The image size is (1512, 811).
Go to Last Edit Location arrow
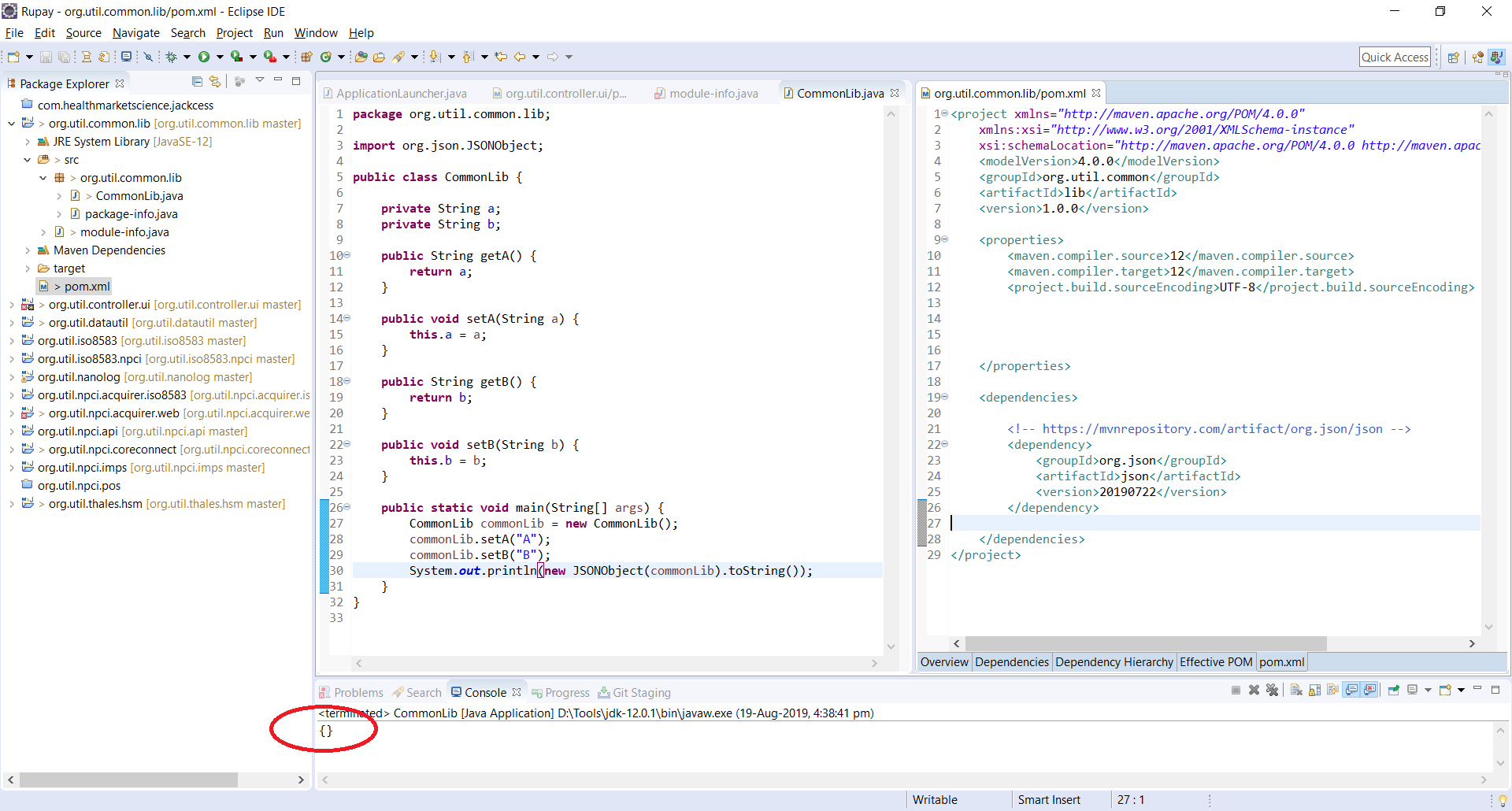click(x=501, y=57)
